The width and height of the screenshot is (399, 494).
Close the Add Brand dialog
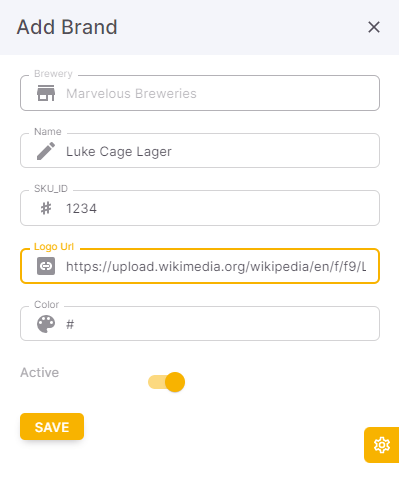click(374, 27)
